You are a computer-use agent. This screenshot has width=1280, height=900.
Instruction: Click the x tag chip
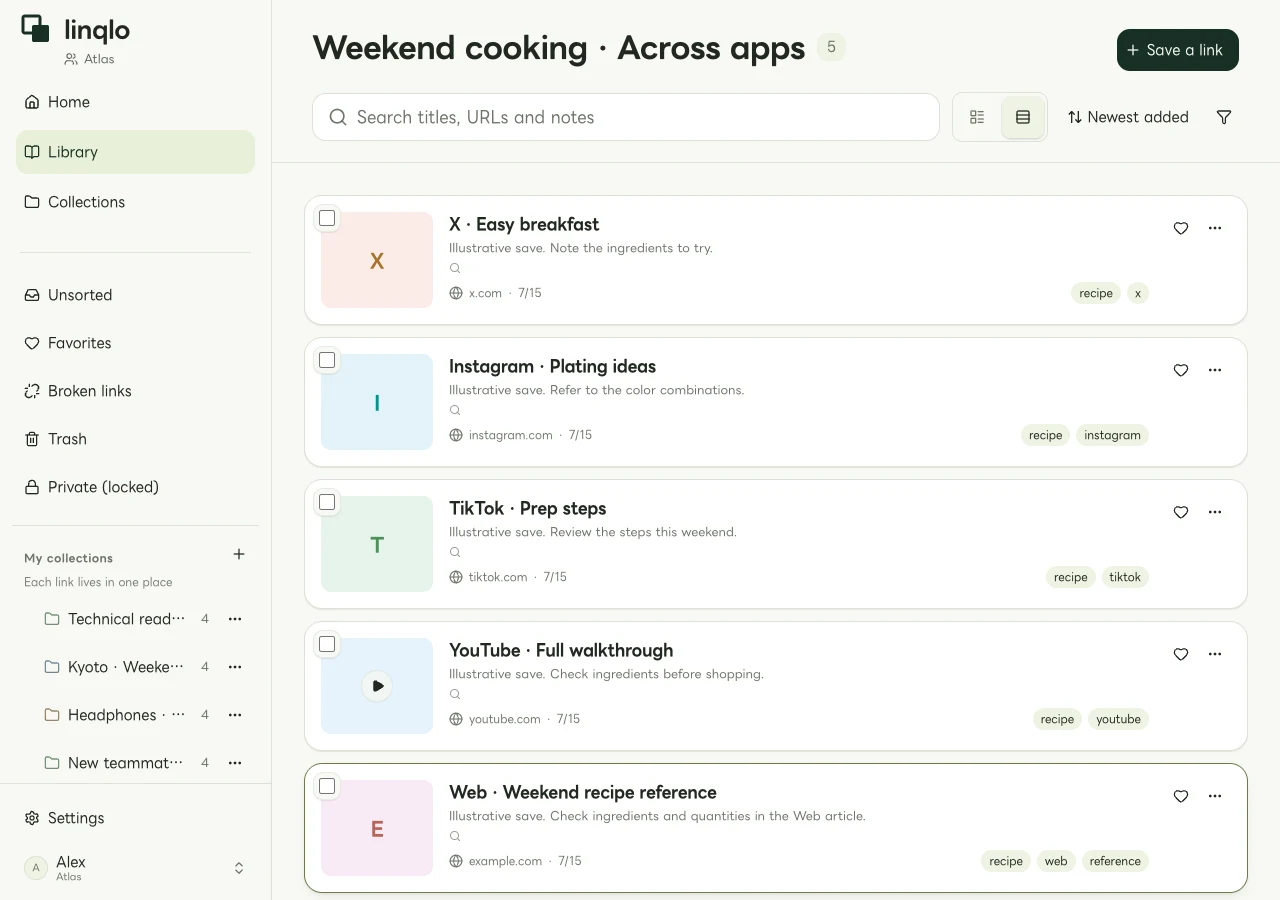coord(1138,293)
